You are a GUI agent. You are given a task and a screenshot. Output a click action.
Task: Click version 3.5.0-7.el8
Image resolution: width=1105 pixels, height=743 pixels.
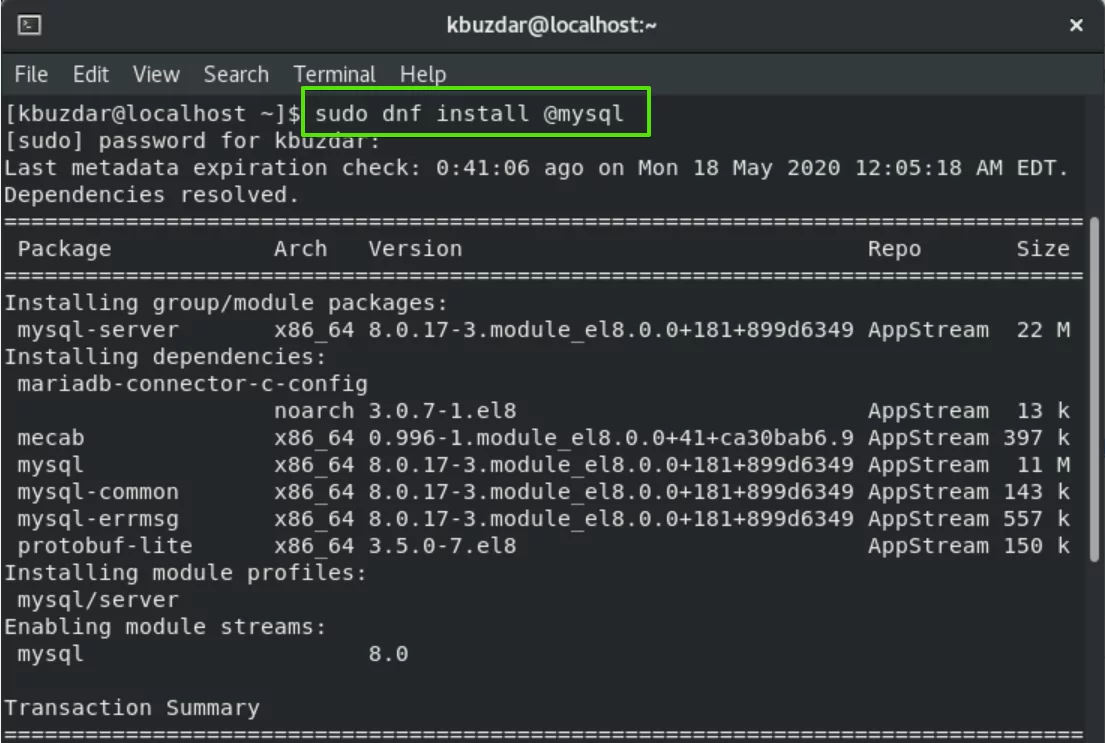[443, 546]
